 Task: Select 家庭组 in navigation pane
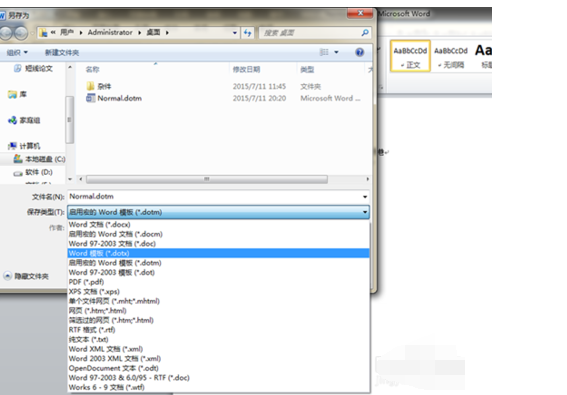pos(24,120)
